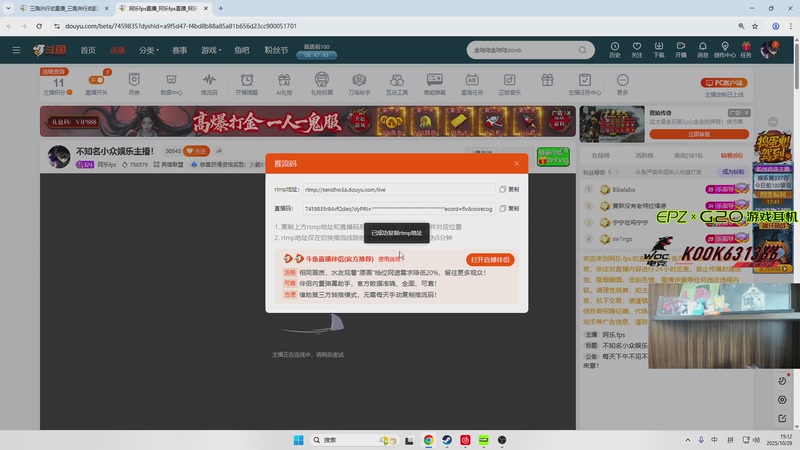Click the 开播 start-streaming header icon

[681, 49]
